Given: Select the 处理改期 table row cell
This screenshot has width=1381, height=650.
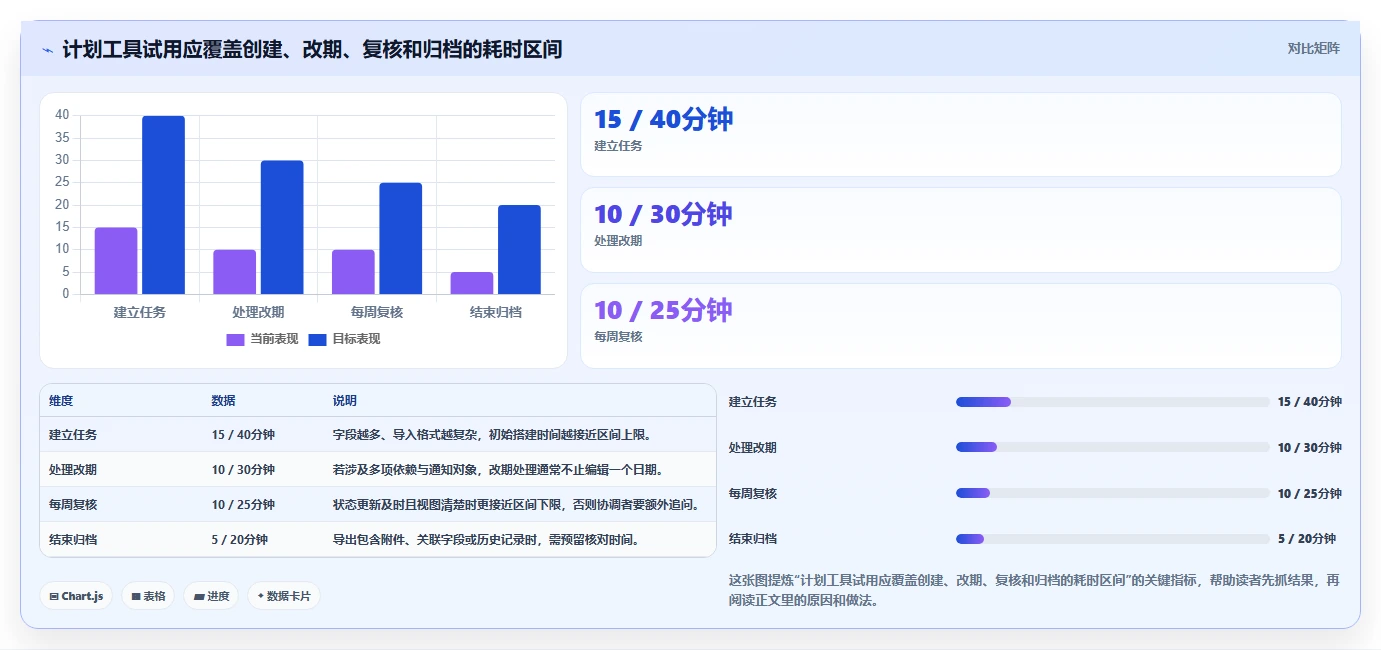Looking at the screenshot, I should pyautogui.click(x=73, y=470).
